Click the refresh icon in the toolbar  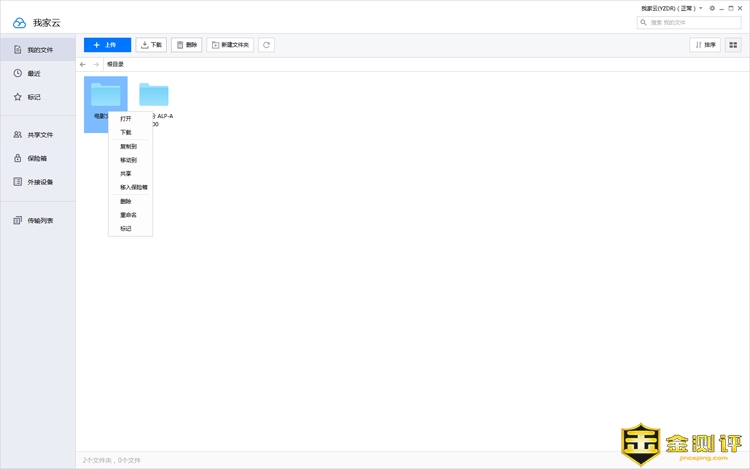tap(266, 45)
